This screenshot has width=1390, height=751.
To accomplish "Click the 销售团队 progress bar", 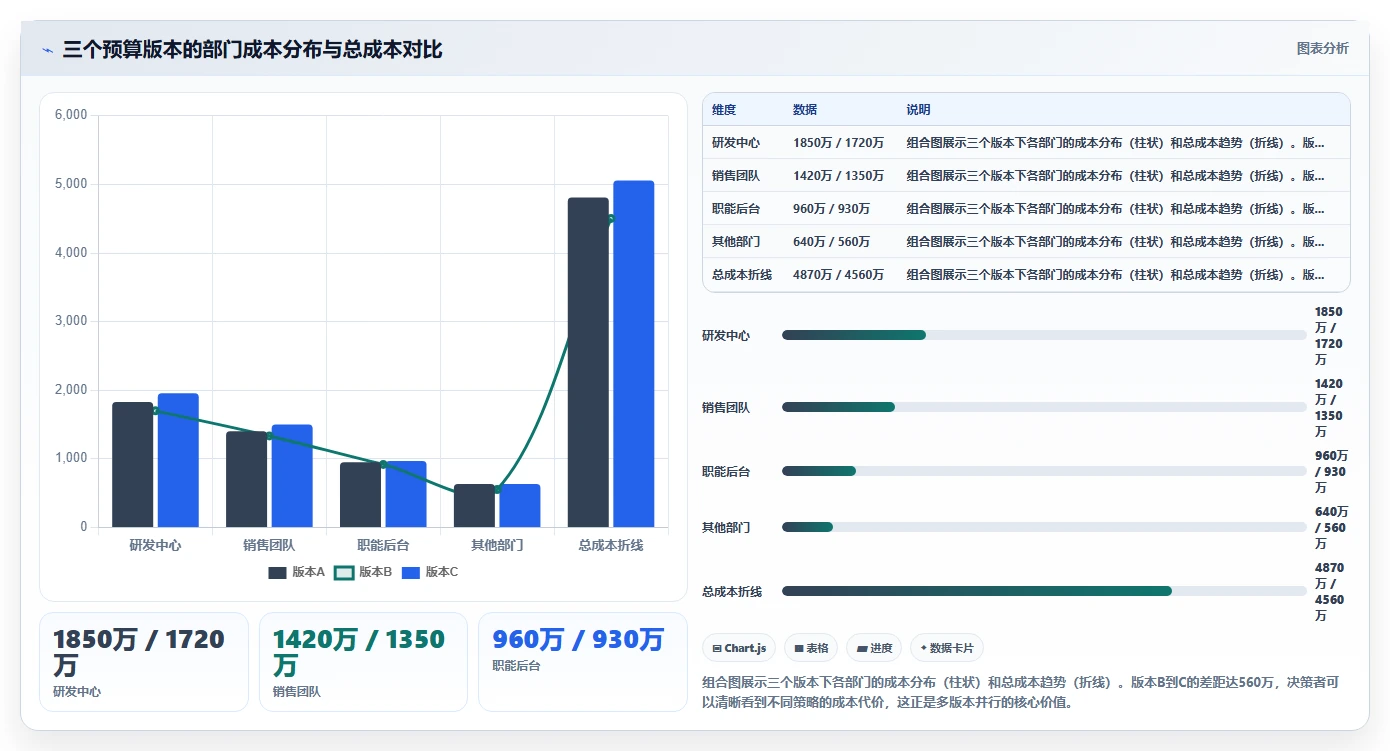I will coord(1044,407).
